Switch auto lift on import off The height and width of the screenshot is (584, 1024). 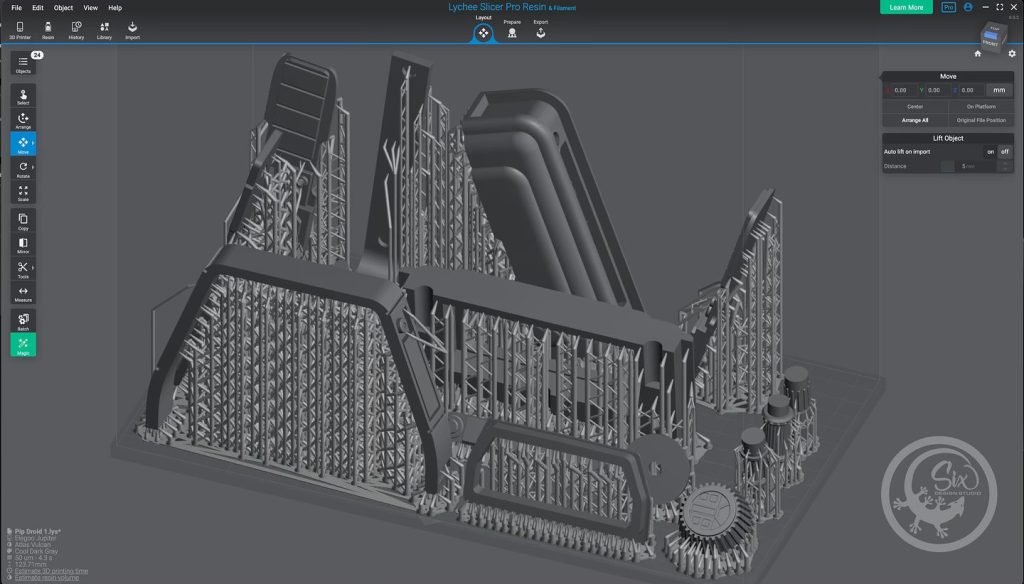tap(1005, 151)
